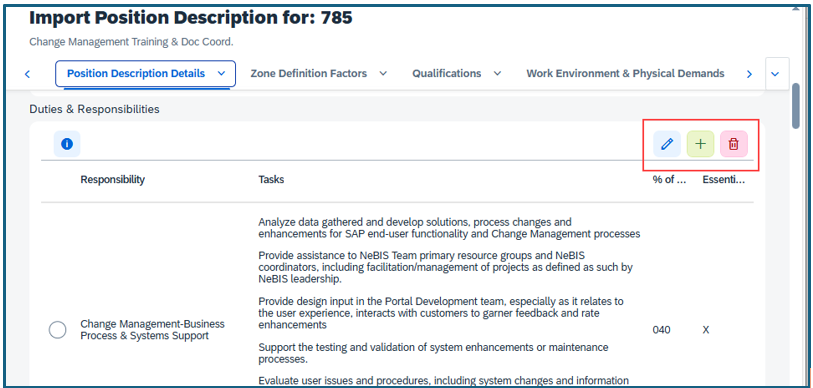The image size is (813, 388).
Task: Click the 'Evaluate user issues and procedures' task
Action: [443, 381]
